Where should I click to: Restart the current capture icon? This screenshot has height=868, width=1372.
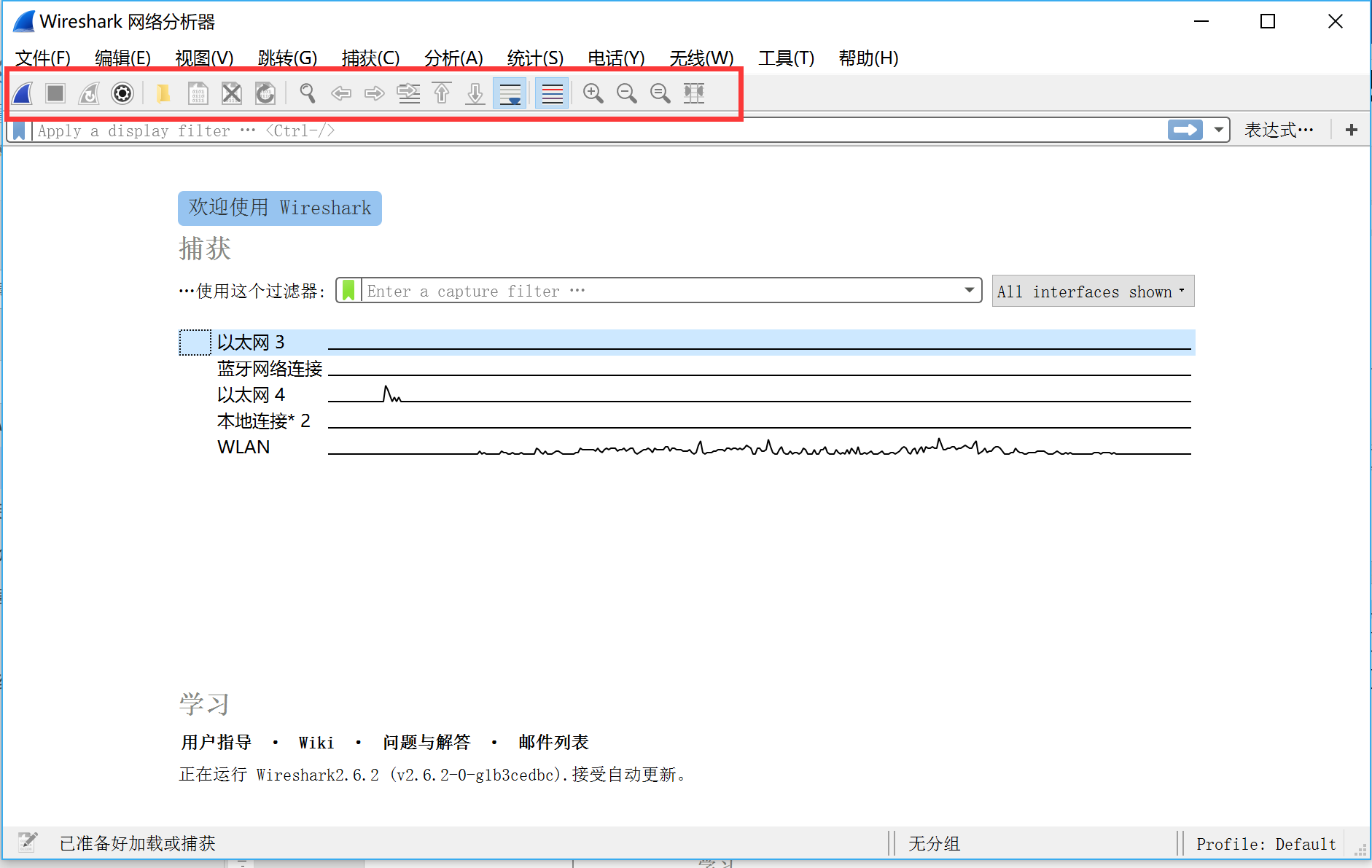pos(89,93)
